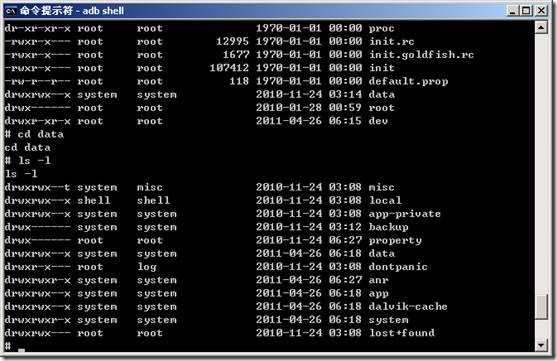
Task: Click the cmd icon in title bar
Action: pyautogui.click(x=11, y=11)
